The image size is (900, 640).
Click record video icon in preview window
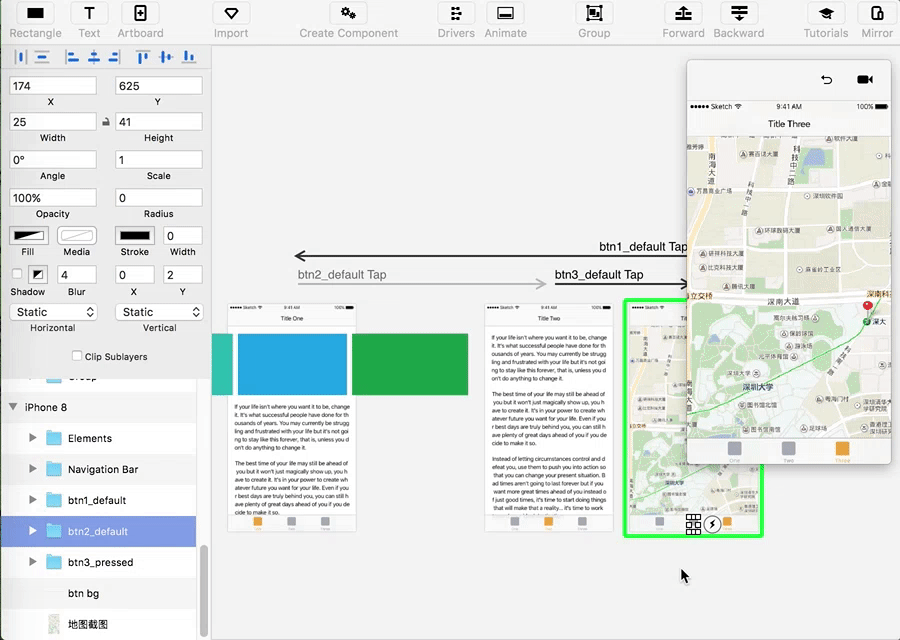pyautogui.click(x=865, y=80)
